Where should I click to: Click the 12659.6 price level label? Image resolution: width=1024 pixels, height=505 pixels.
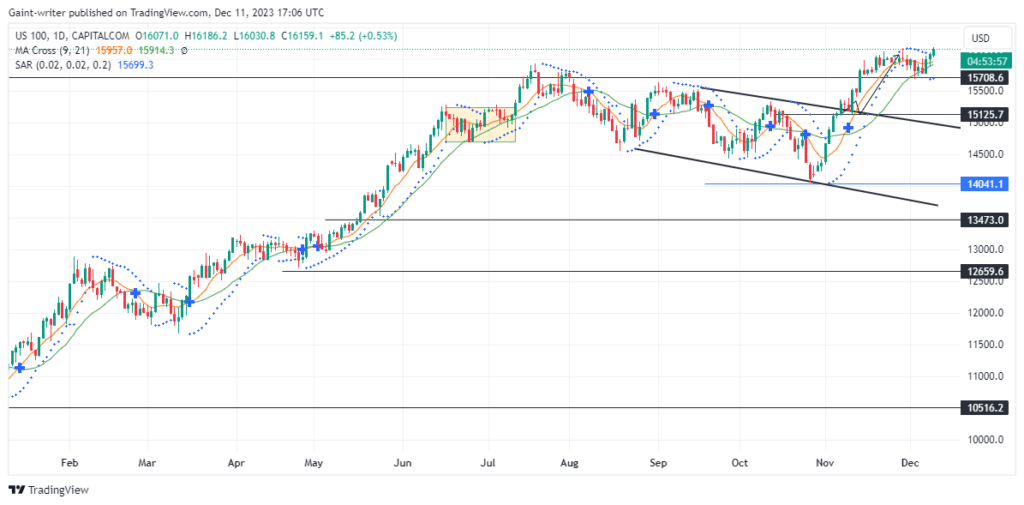(x=984, y=271)
